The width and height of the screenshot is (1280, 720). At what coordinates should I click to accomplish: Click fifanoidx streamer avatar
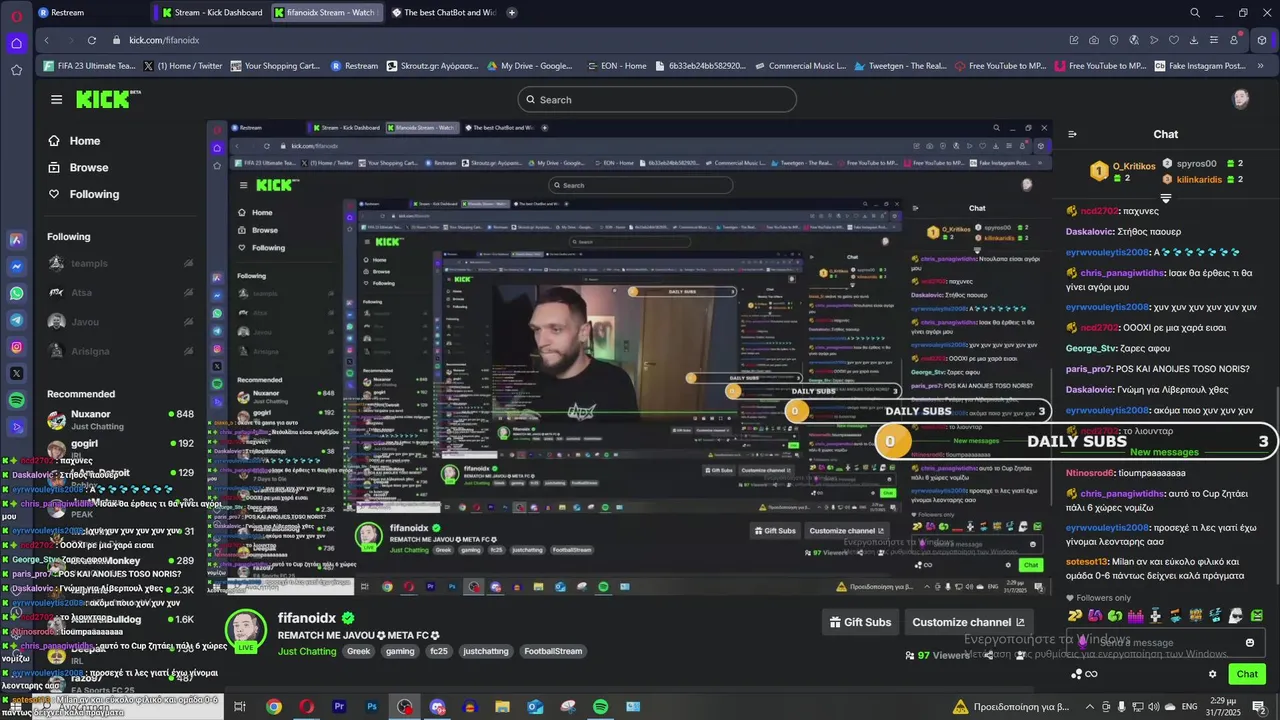pos(245,631)
